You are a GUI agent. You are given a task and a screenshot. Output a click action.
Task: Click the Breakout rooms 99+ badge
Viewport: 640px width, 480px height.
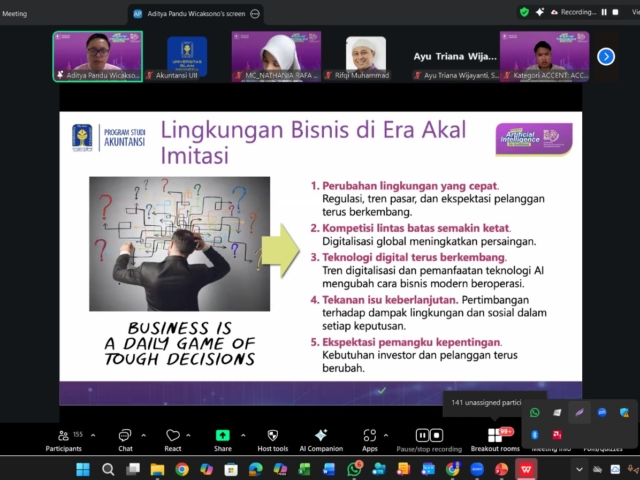pos(506,431)
